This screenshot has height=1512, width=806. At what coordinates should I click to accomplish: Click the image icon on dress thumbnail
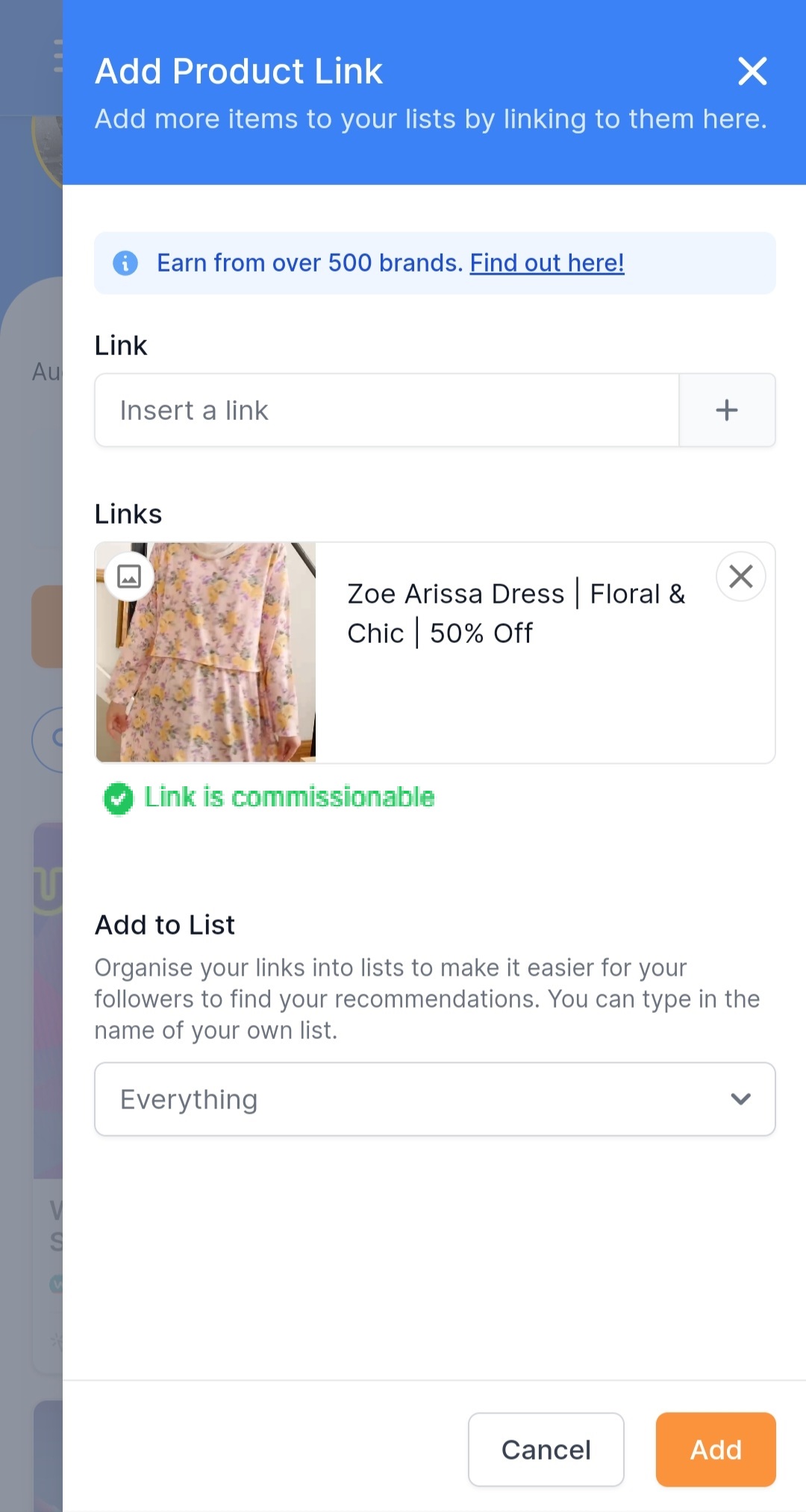coord(129,577)
